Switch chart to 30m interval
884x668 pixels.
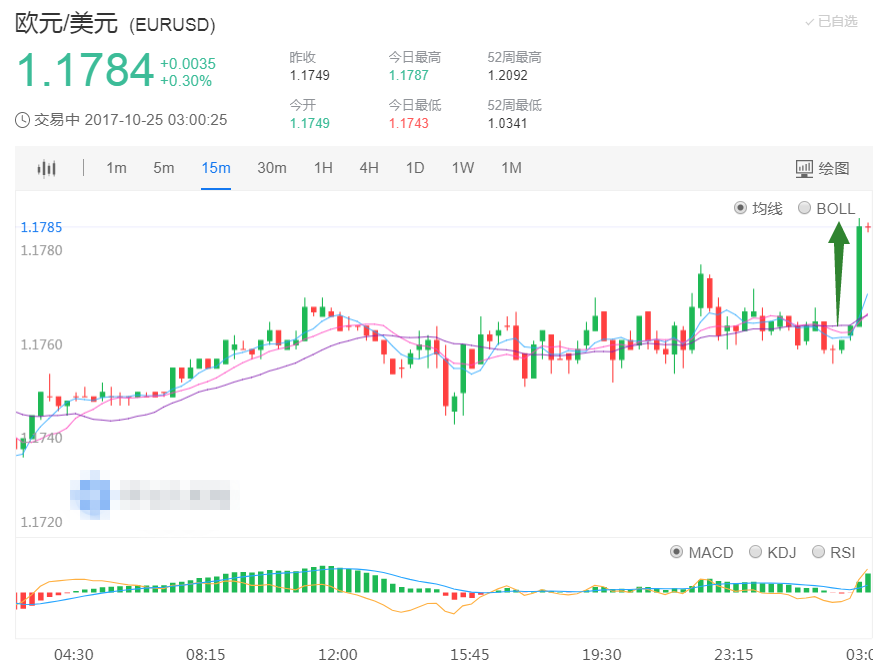pyautogui.click(x=272, y=168)
